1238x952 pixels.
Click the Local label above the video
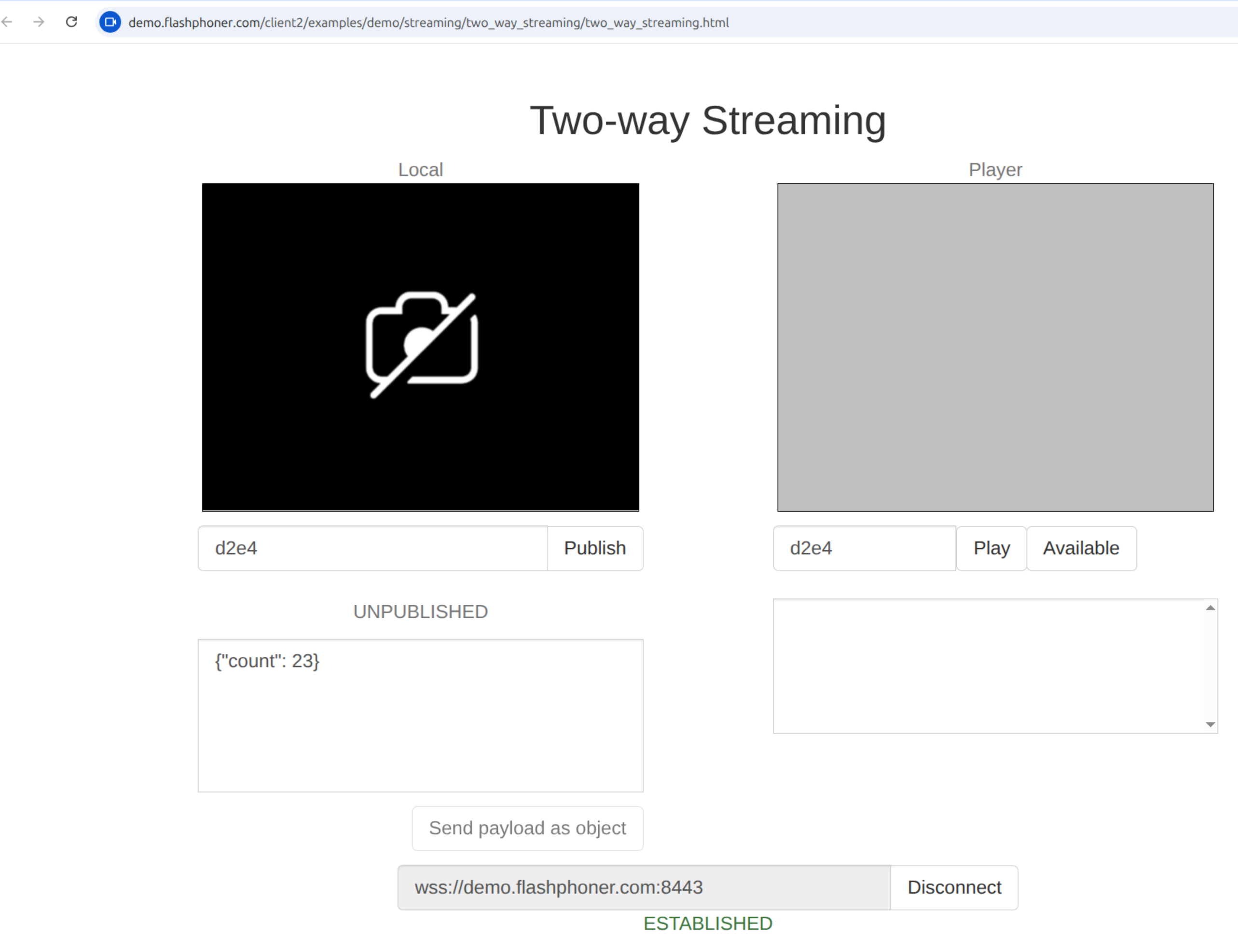(x=421, y=169)
